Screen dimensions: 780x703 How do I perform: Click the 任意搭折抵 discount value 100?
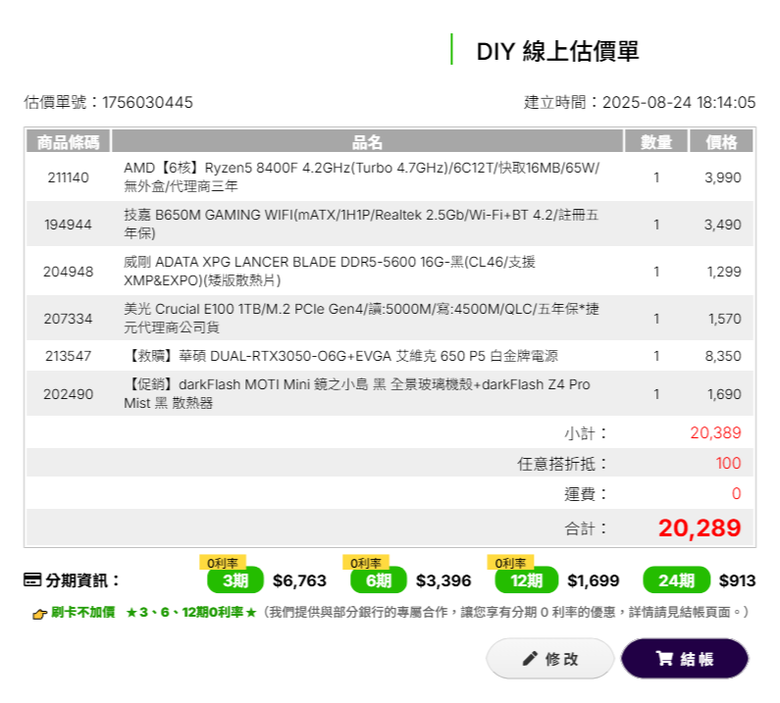point(728,463)
